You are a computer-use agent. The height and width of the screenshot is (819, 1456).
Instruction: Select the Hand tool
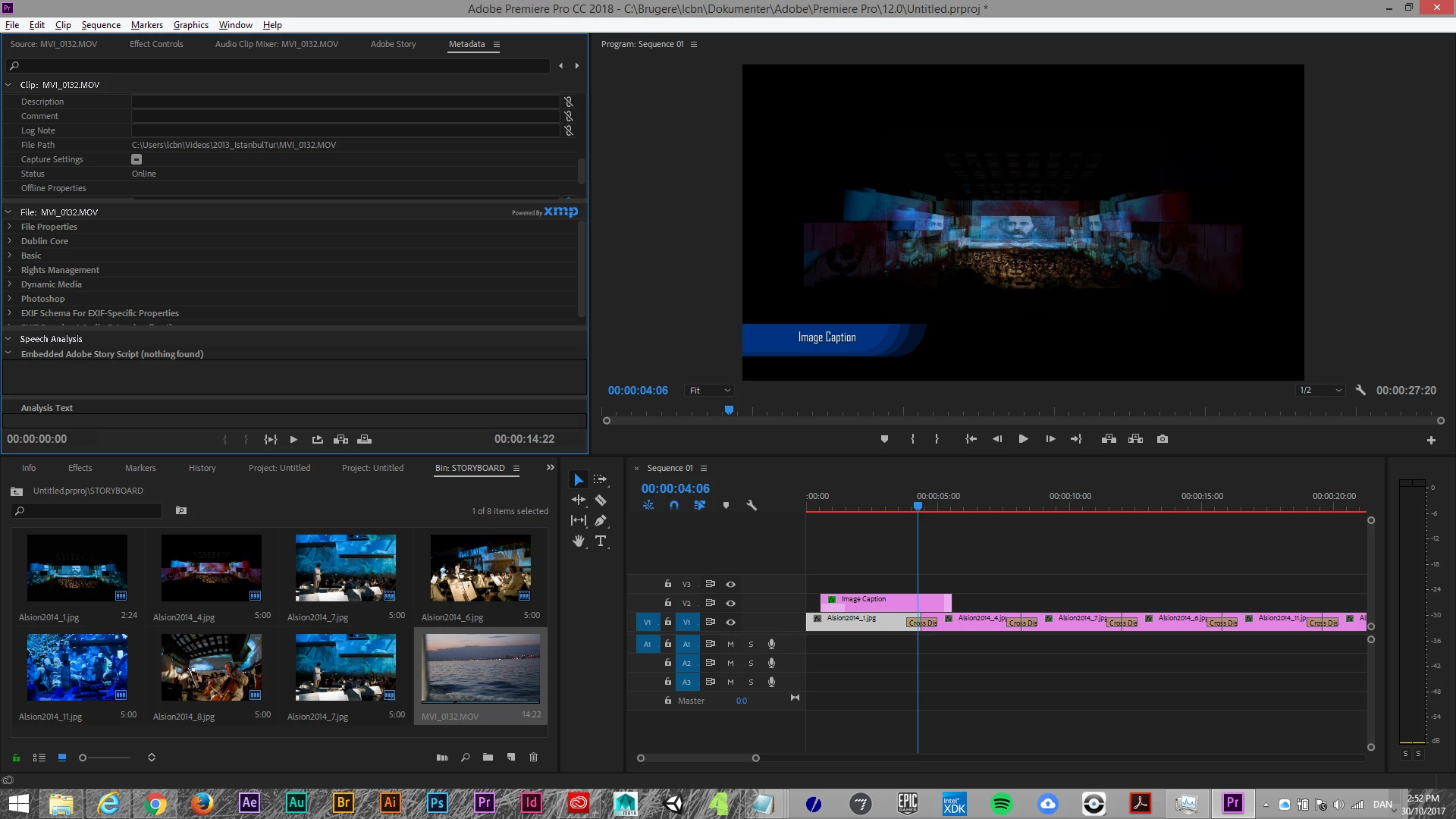pyautogui.click(x=579, y=541)
